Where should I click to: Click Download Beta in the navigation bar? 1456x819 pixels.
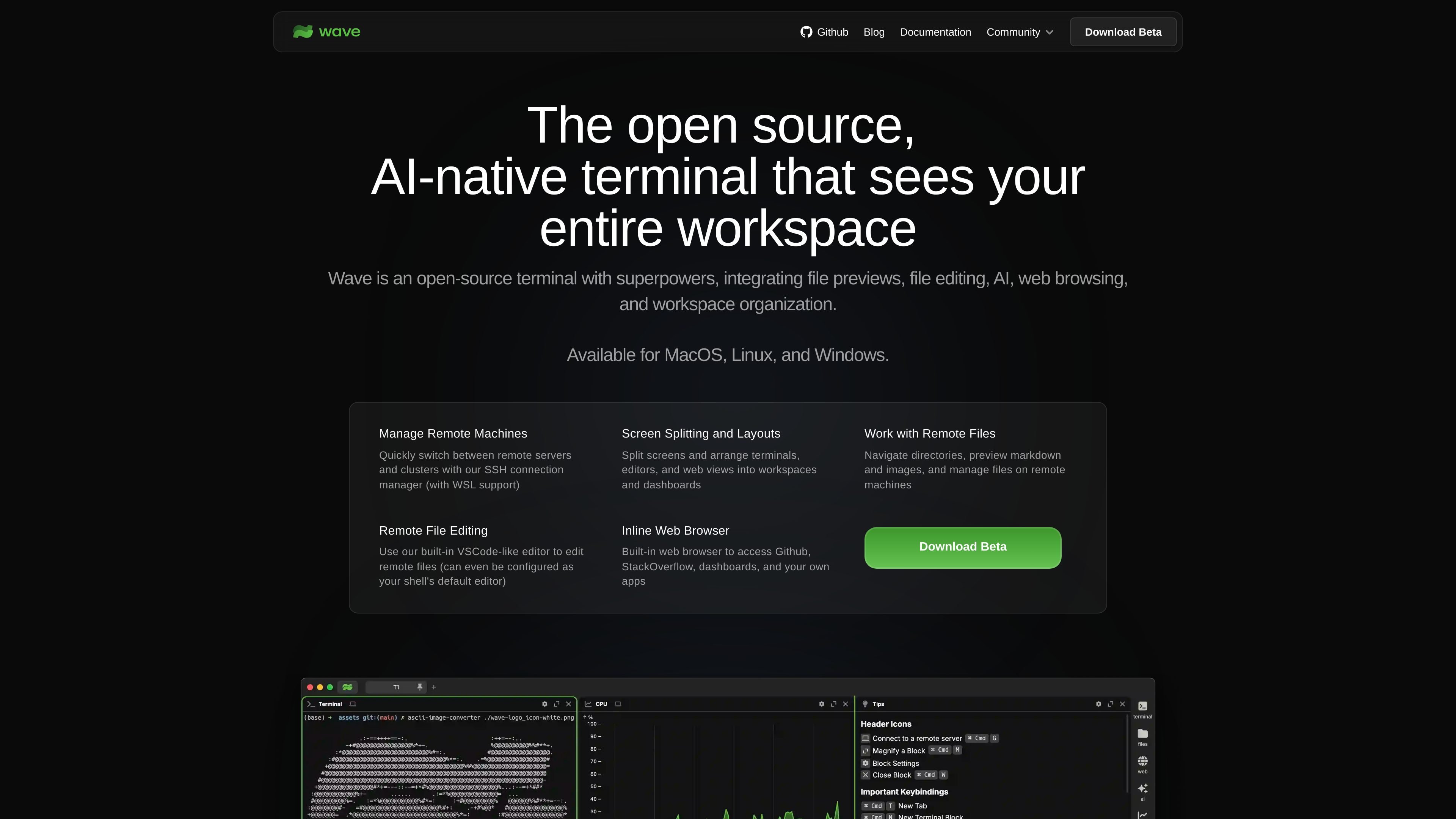click(x=1123, y=32)
